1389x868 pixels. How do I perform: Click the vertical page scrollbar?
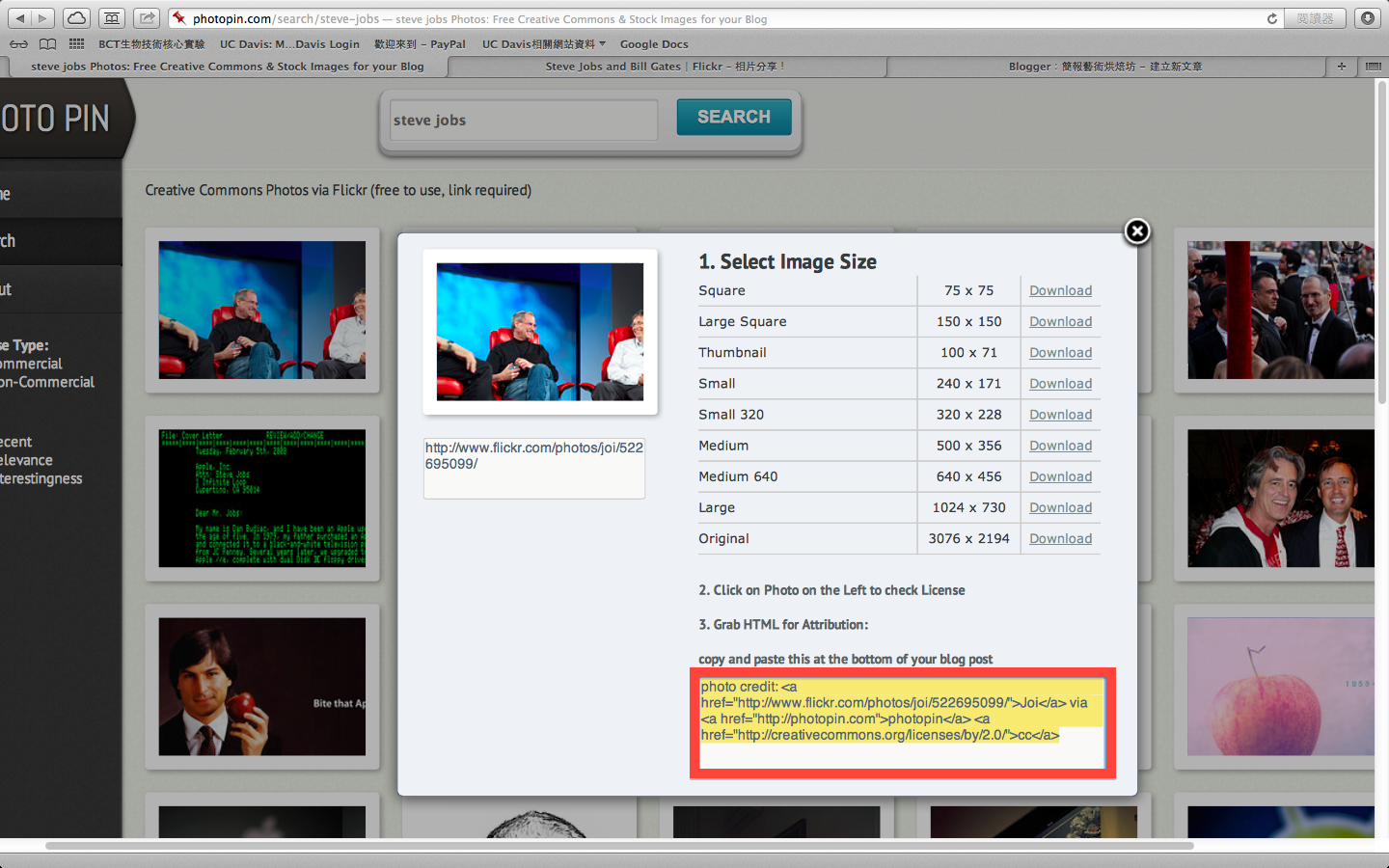pos(1382,243)
